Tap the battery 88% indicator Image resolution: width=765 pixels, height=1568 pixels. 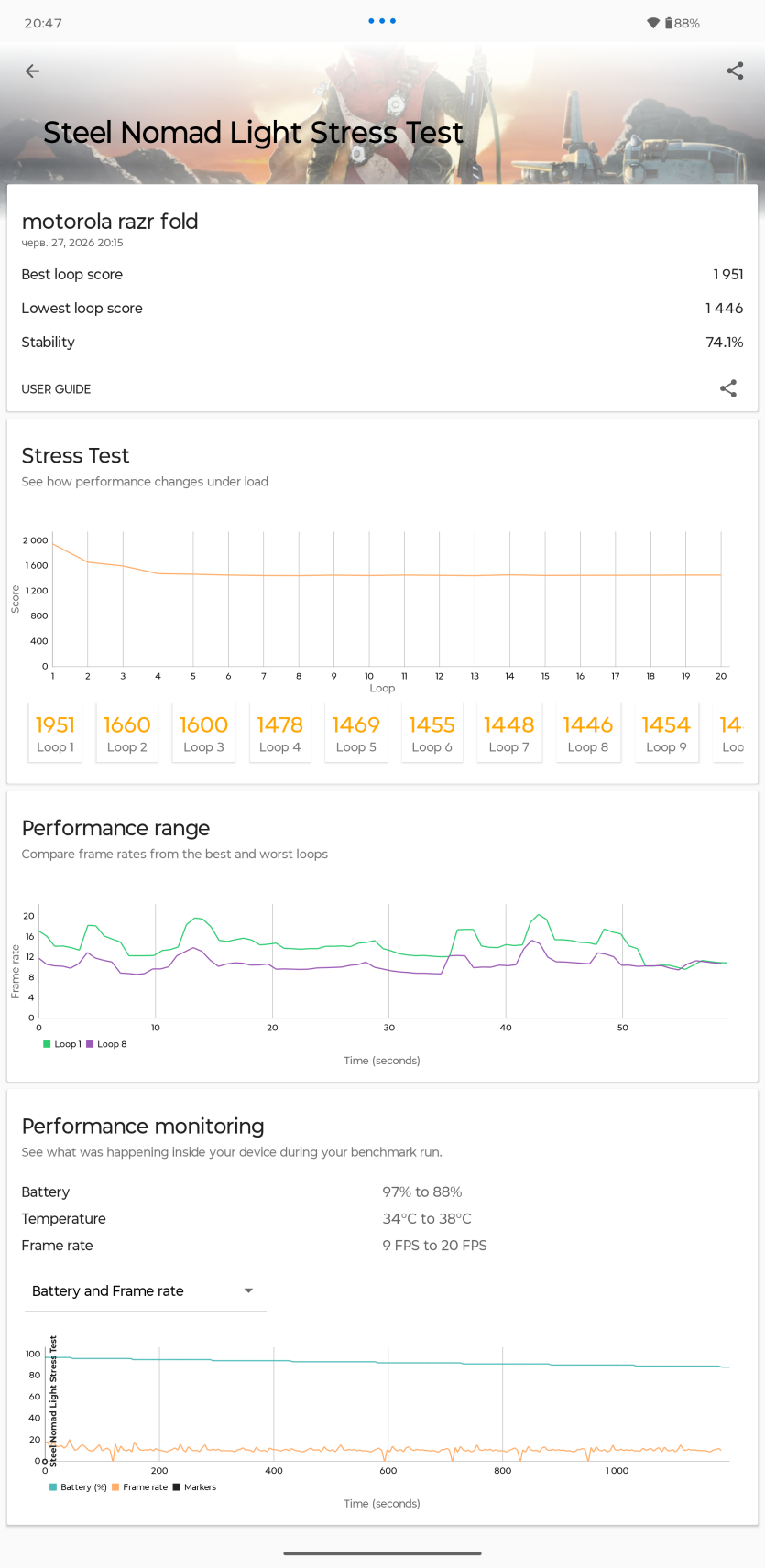click(x=683, y=23)
